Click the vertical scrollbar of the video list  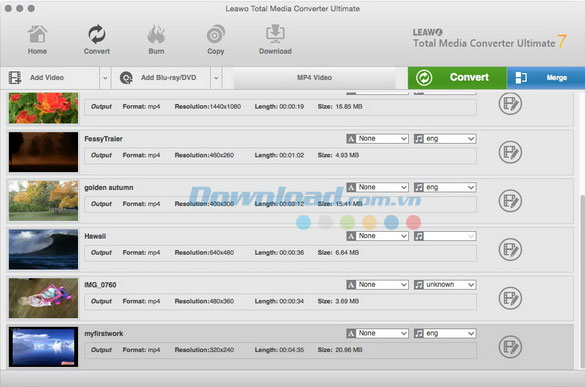pos(582,282)
